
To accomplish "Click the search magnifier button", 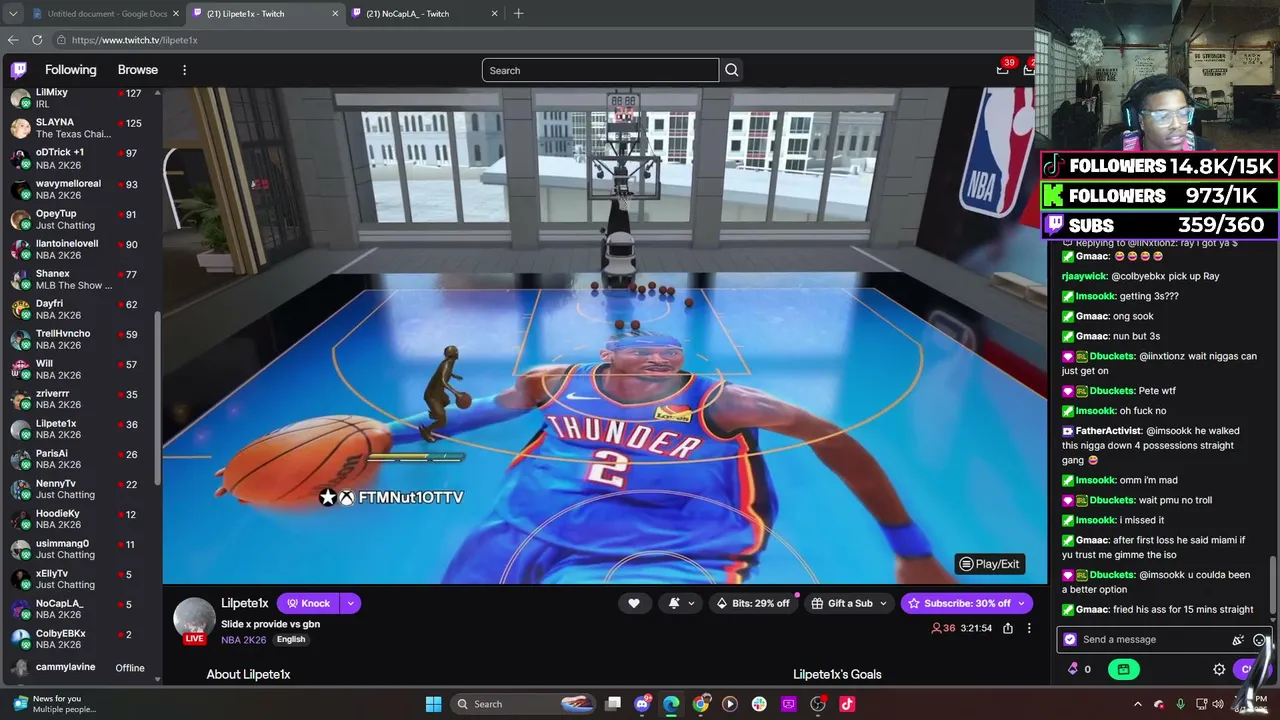I will (732, 70).
